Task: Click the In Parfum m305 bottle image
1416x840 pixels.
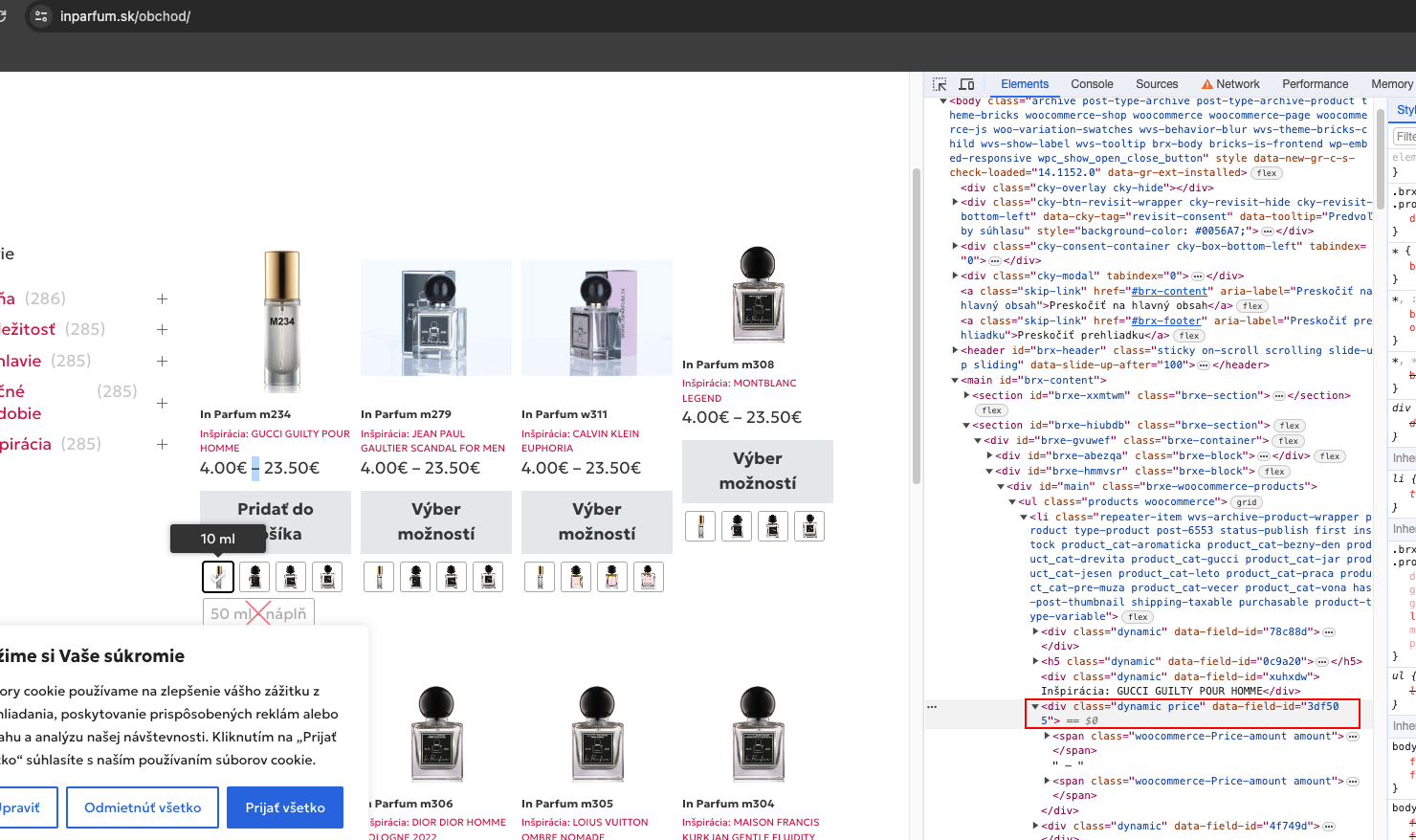Action: click(x=597, y=733)
